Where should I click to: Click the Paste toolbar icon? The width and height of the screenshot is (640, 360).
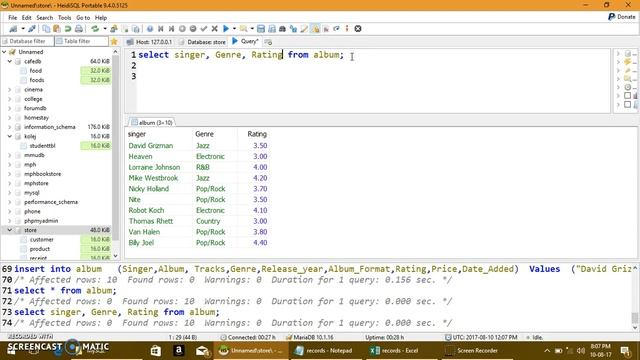point(57,29)
